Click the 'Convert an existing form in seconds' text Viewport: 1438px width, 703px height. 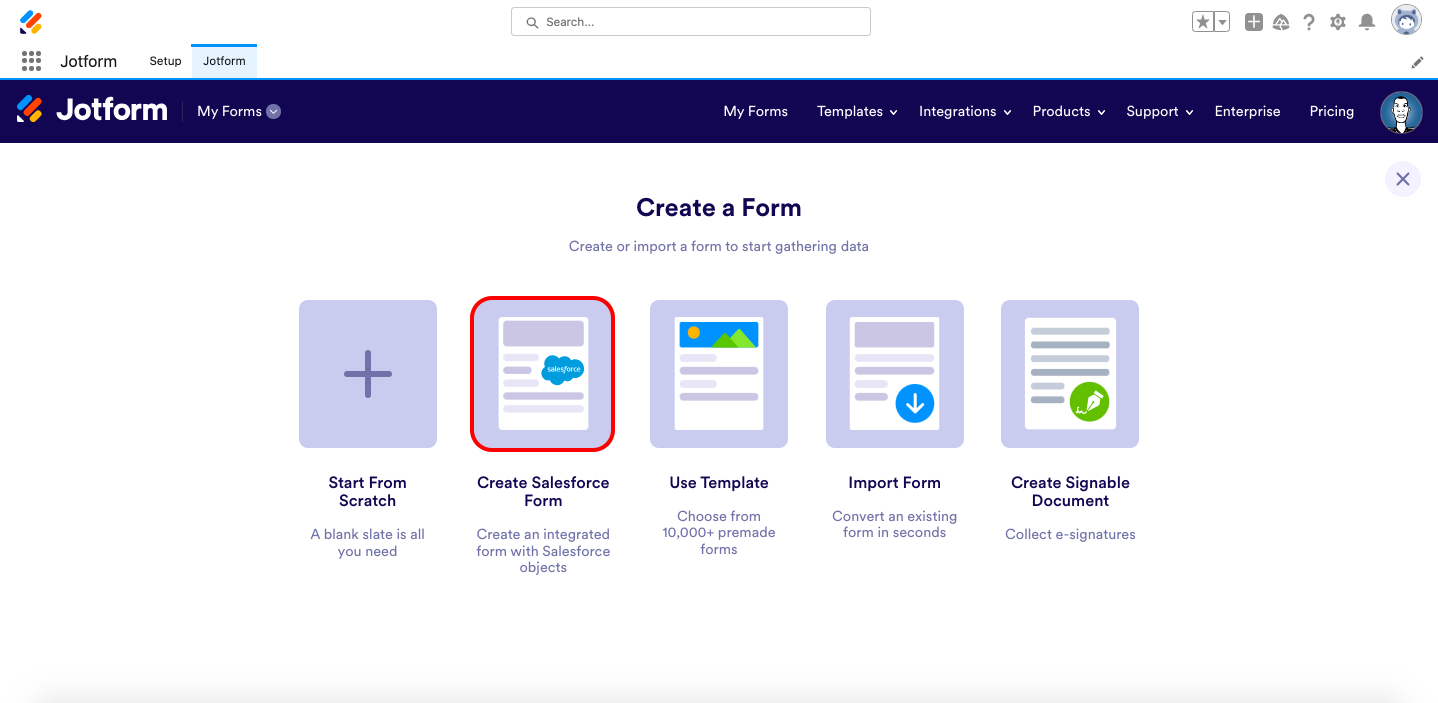(895, 524)
